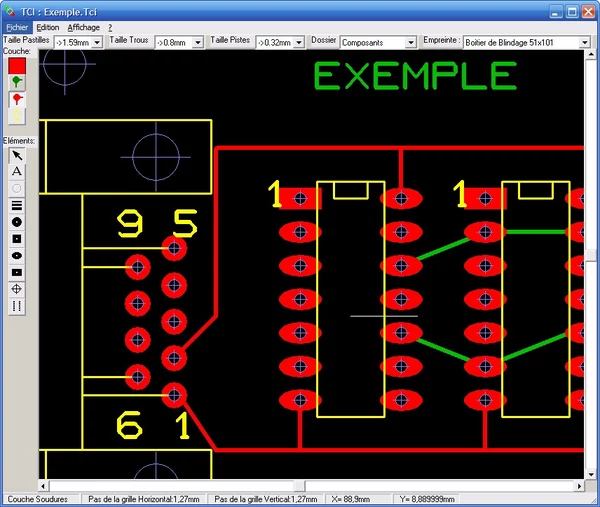The image size is (600, 507).
Task: Click the 'Y= 8,889999mm' coordinate readout
Action: click(427, 499)
